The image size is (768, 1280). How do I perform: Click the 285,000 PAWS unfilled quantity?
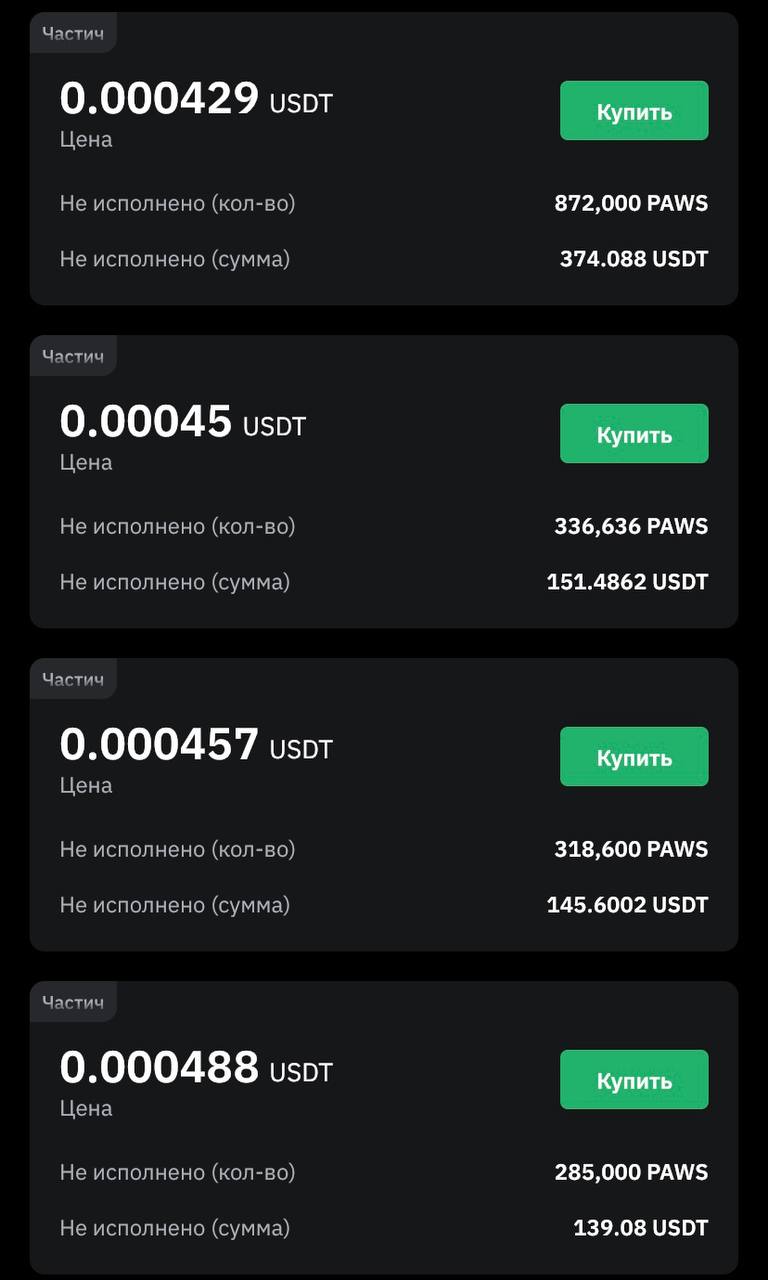point(631,1172)
